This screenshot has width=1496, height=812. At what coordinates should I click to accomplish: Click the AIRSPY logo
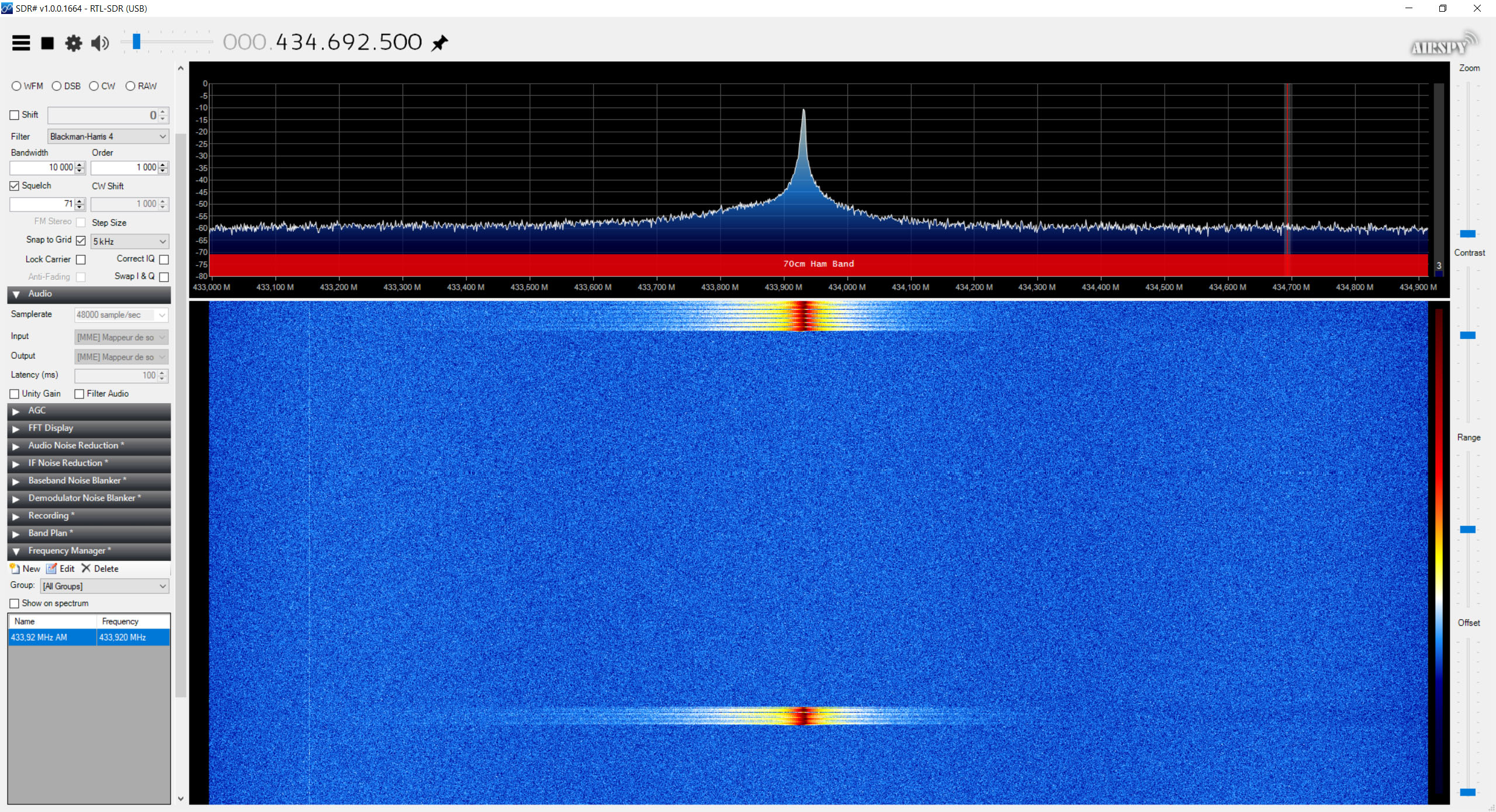[x=1442, y=45]
